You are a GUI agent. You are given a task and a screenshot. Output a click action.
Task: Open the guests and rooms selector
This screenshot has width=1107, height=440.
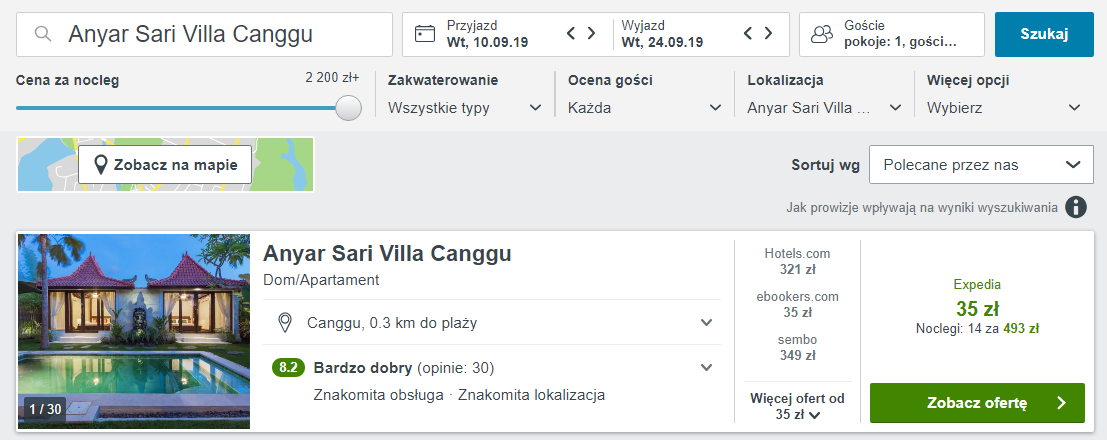[891, 34]
